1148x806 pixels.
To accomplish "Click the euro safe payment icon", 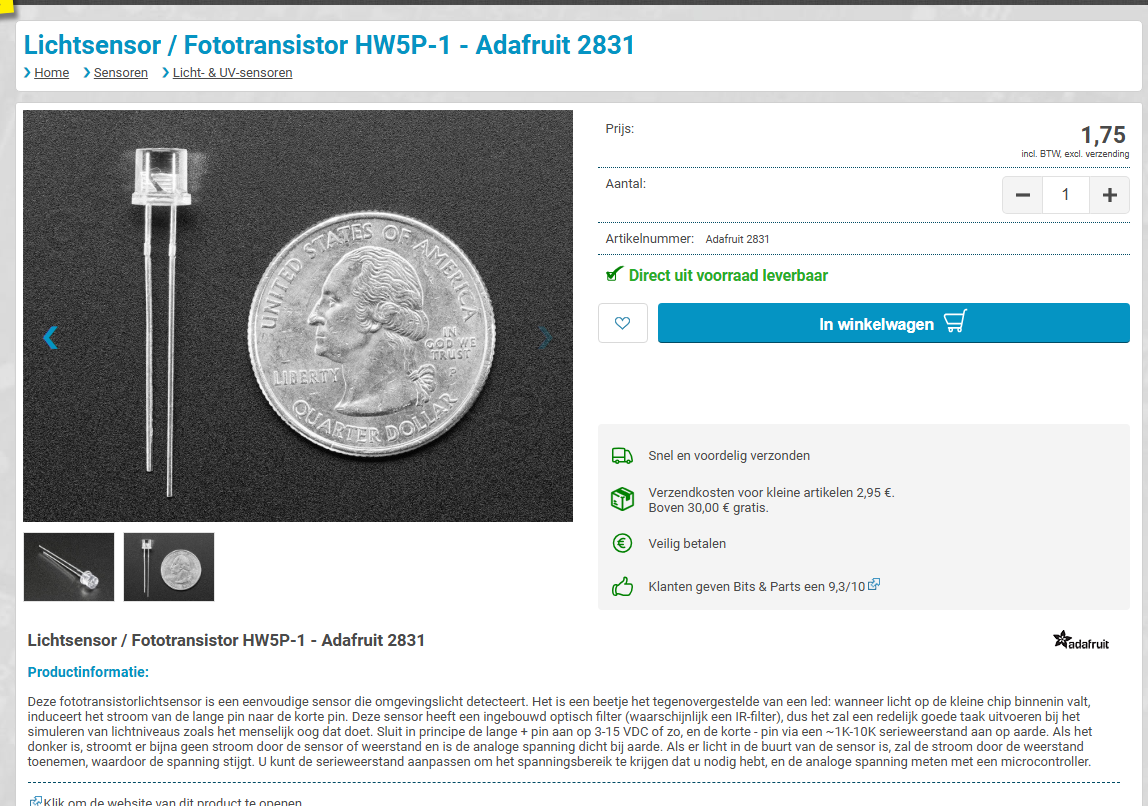I will tap(622, 543).
